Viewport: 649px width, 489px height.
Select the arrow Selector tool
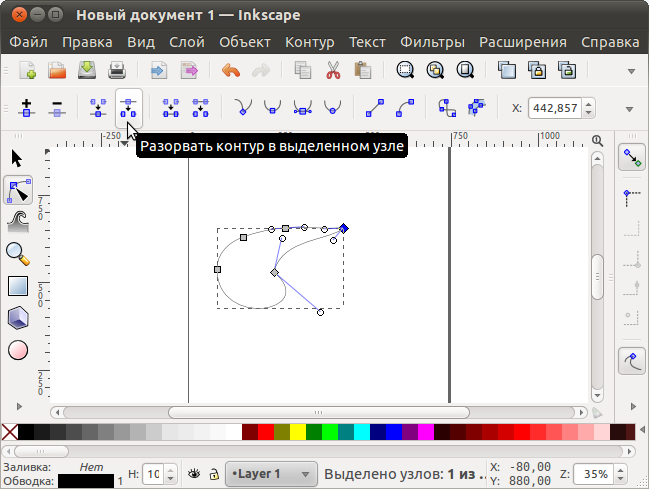click(x=17, y=159)
